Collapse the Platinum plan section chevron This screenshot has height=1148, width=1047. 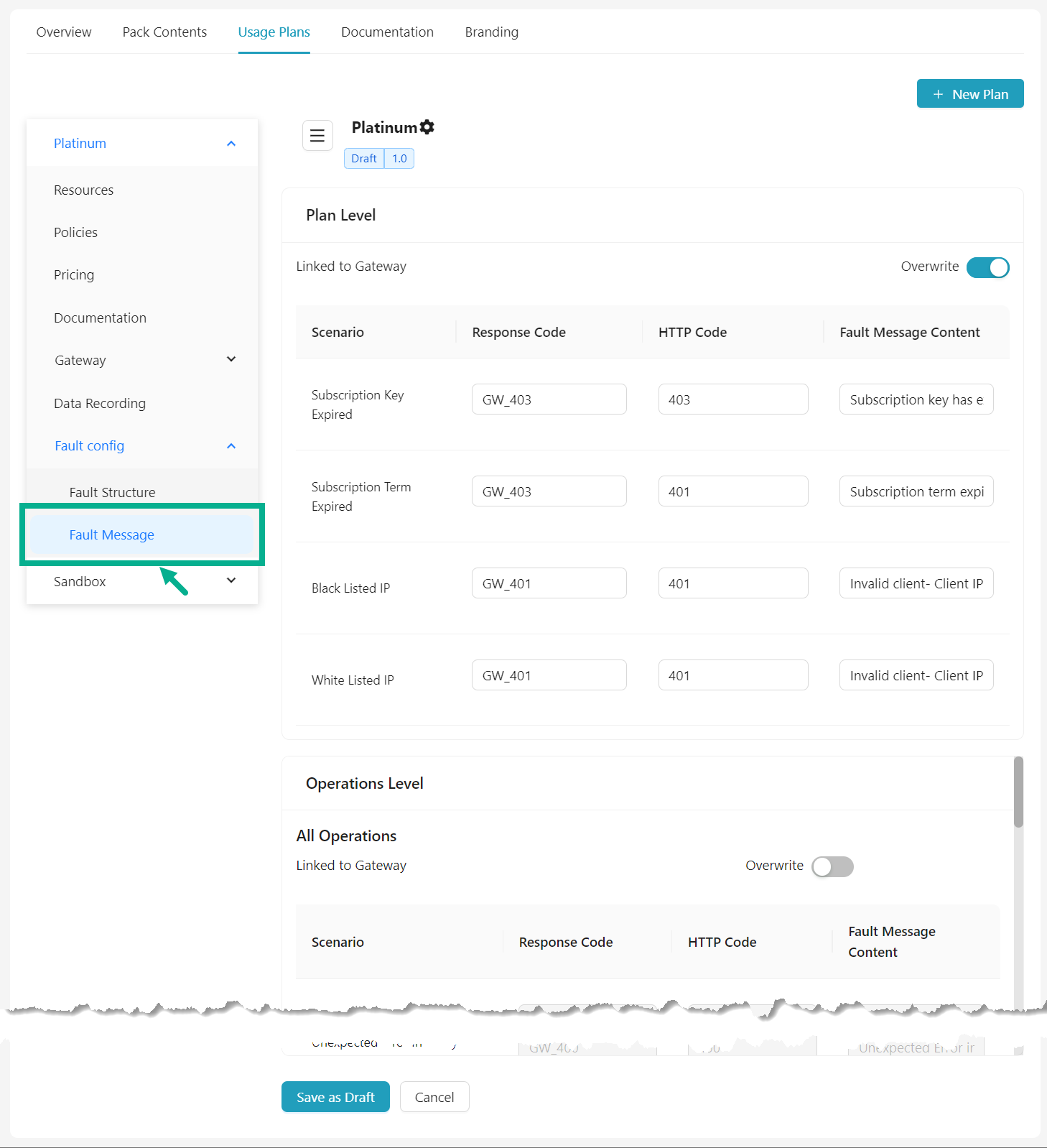231,144
